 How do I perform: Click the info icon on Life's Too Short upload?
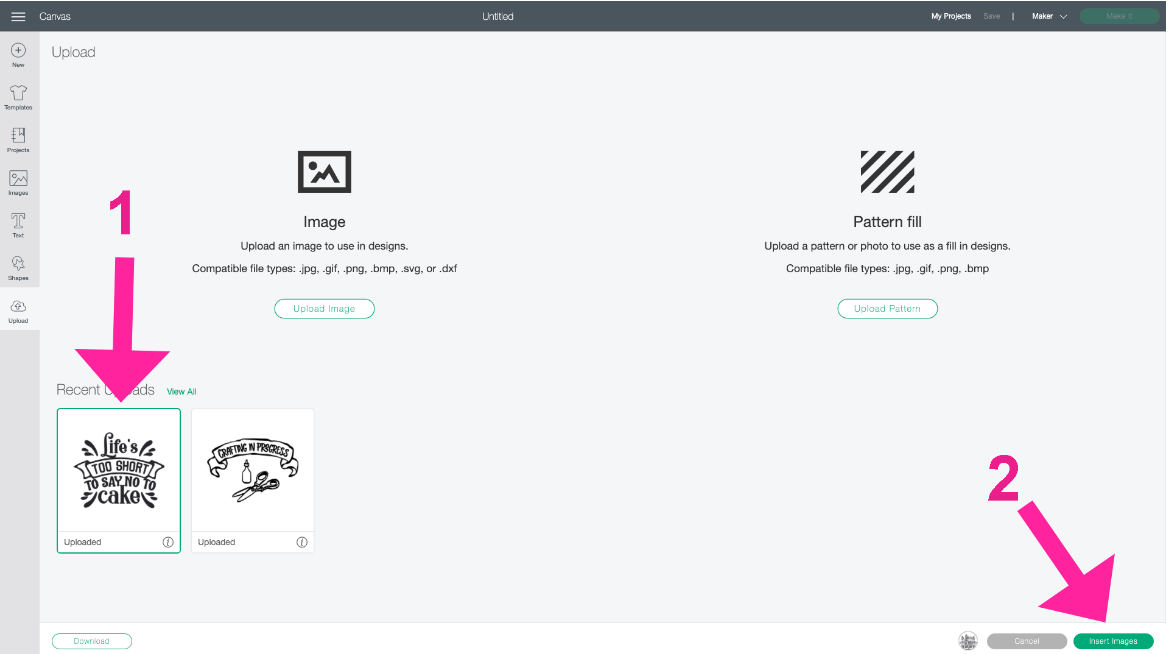(167, 541)
